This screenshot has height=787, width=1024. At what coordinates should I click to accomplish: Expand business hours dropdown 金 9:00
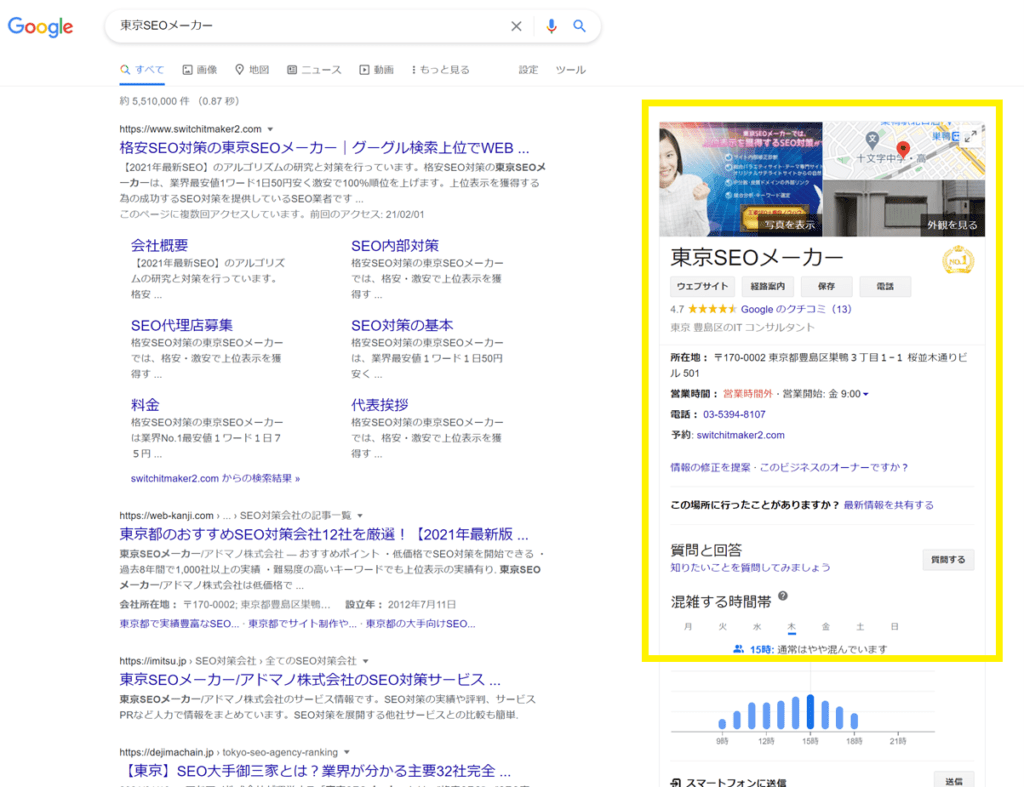(865, 394)
